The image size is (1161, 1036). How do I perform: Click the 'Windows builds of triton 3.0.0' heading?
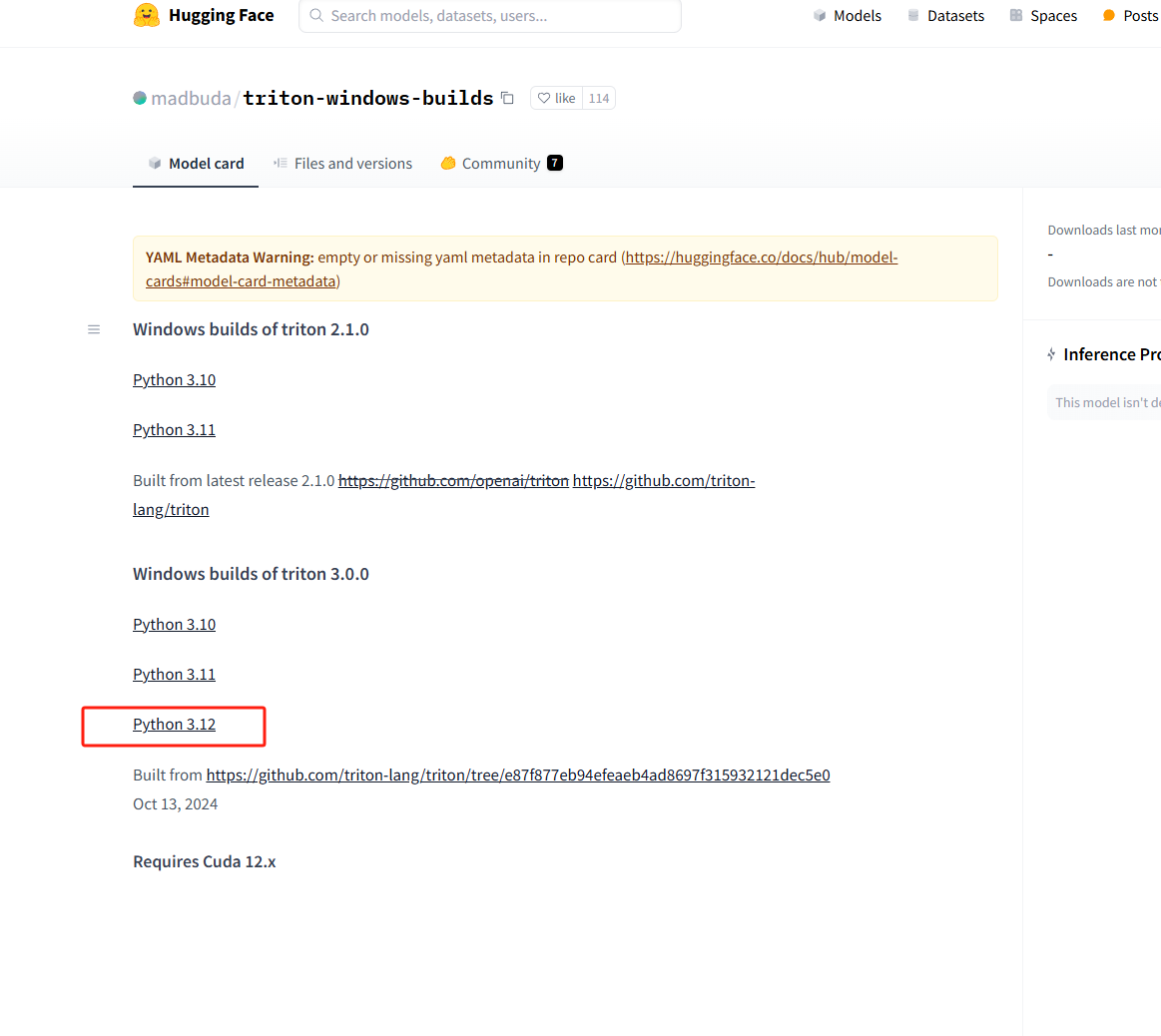coord(251,574)
